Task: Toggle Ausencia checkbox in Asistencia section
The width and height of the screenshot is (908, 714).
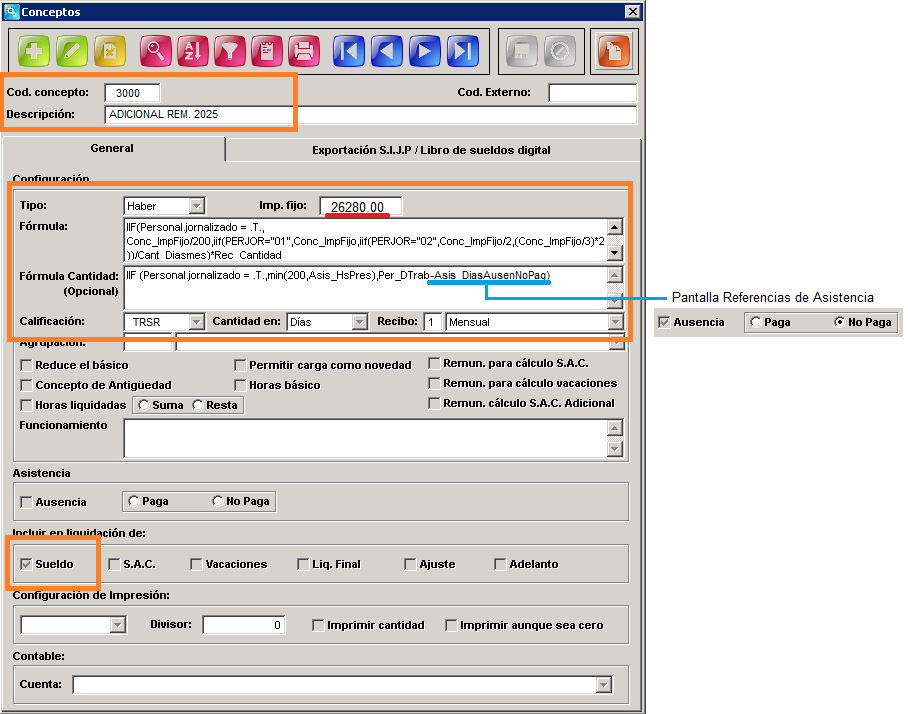Action: 26,502
